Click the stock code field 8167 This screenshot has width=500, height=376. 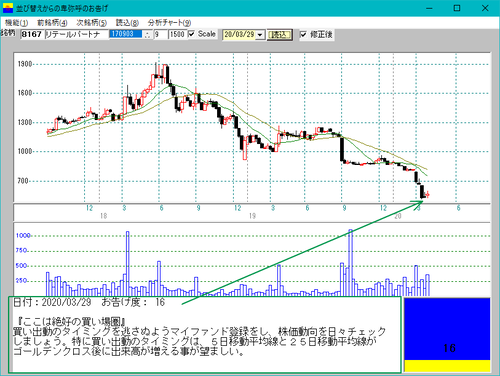[x=32, y=34]
